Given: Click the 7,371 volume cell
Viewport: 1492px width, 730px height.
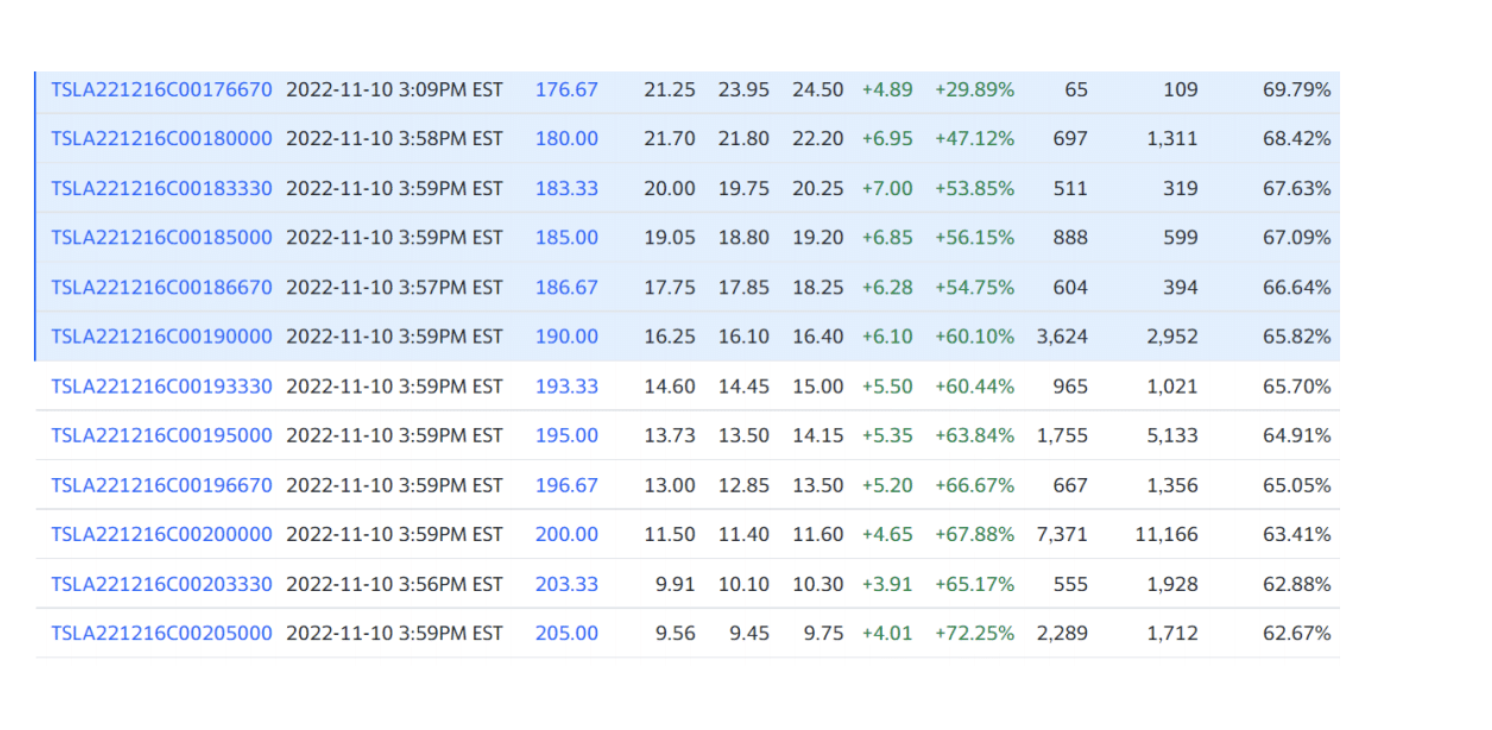Looking at the screenshot, I should pos(1062,534).
